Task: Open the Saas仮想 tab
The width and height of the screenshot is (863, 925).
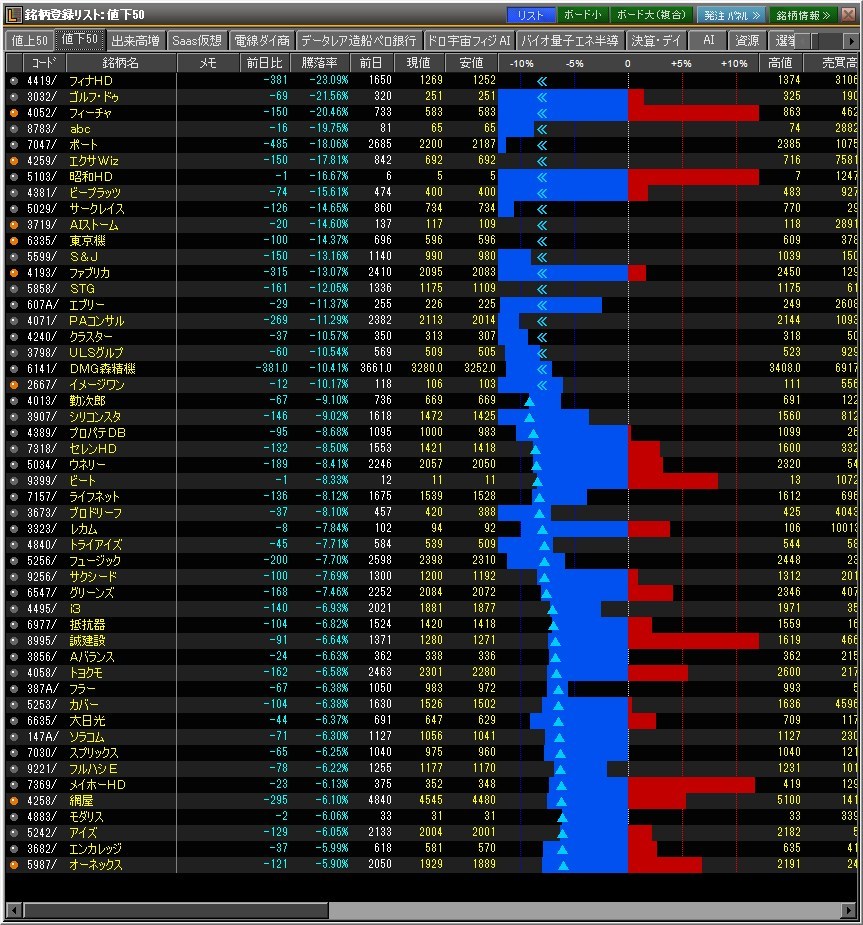Action: (x=197, y=40)
